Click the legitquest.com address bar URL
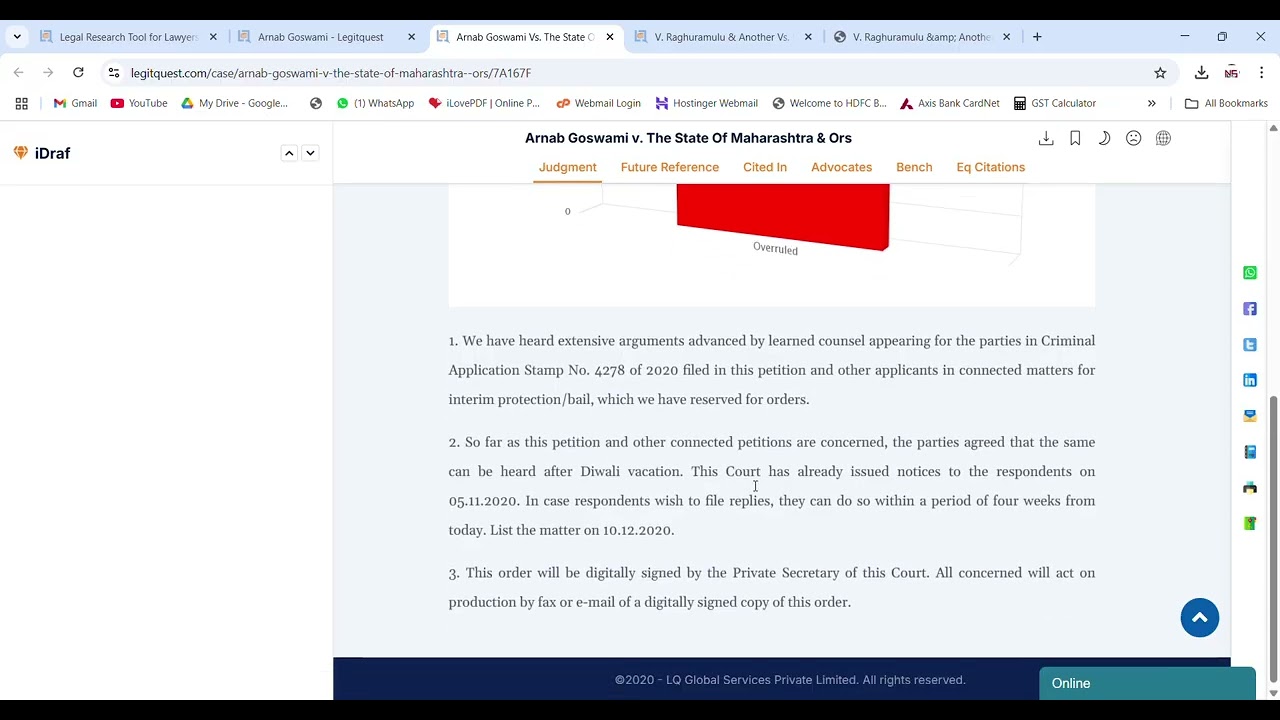This screenshot has height=720, width=1280. click(331, 73)
